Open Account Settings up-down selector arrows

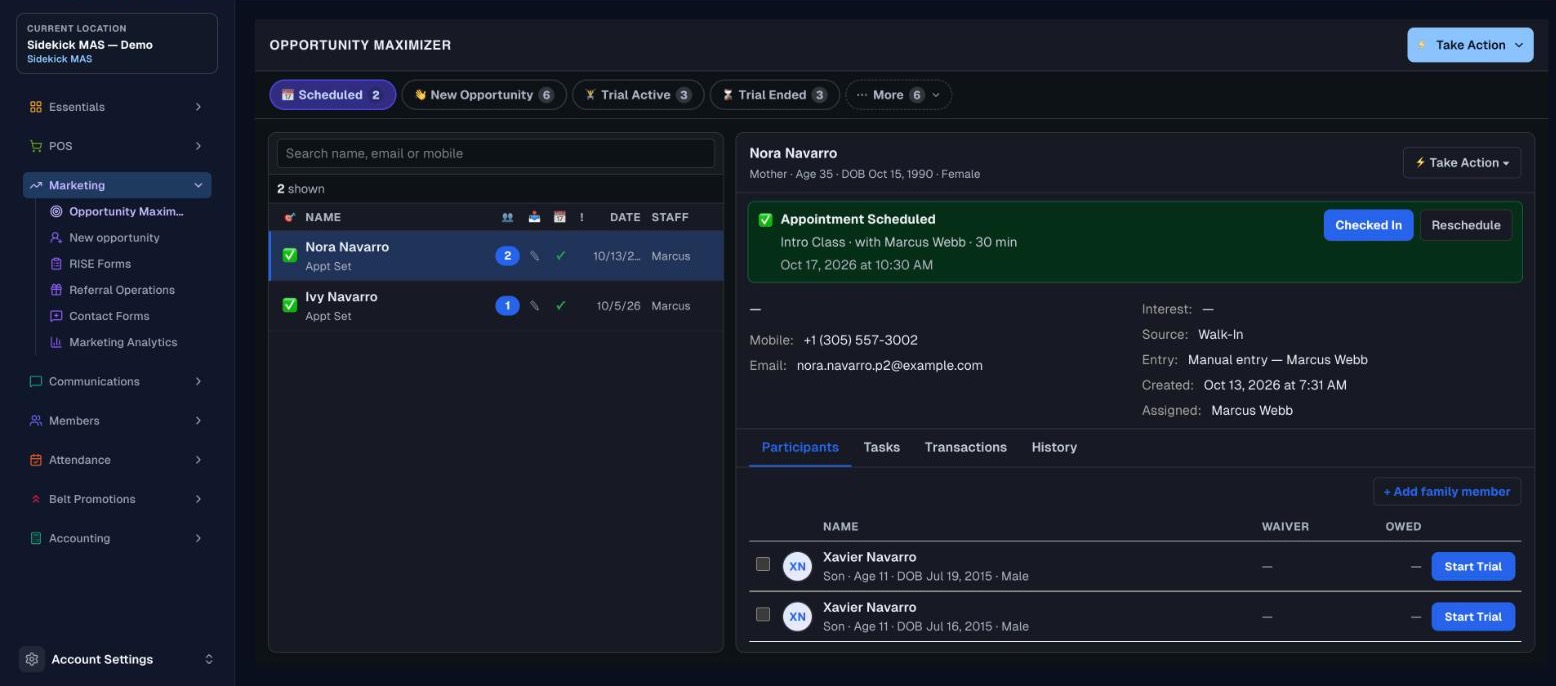[x=209, y=659]
